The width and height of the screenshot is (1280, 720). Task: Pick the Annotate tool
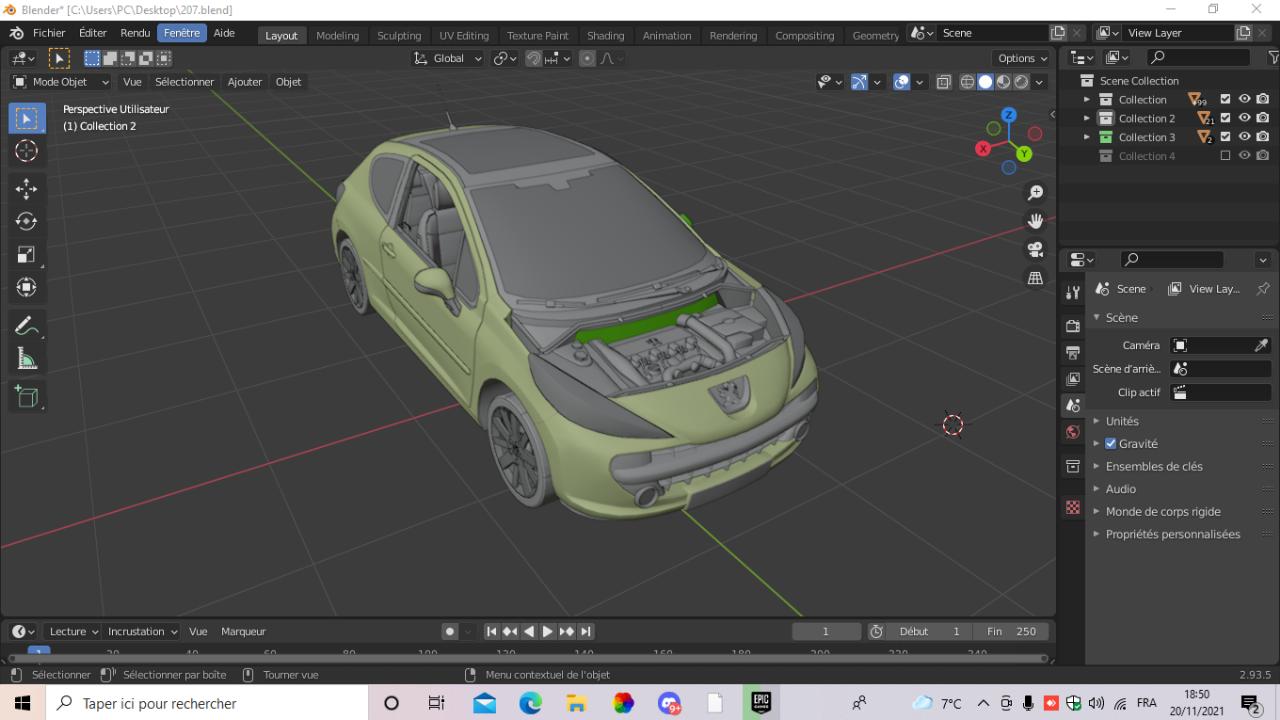[x=27, y=325]
